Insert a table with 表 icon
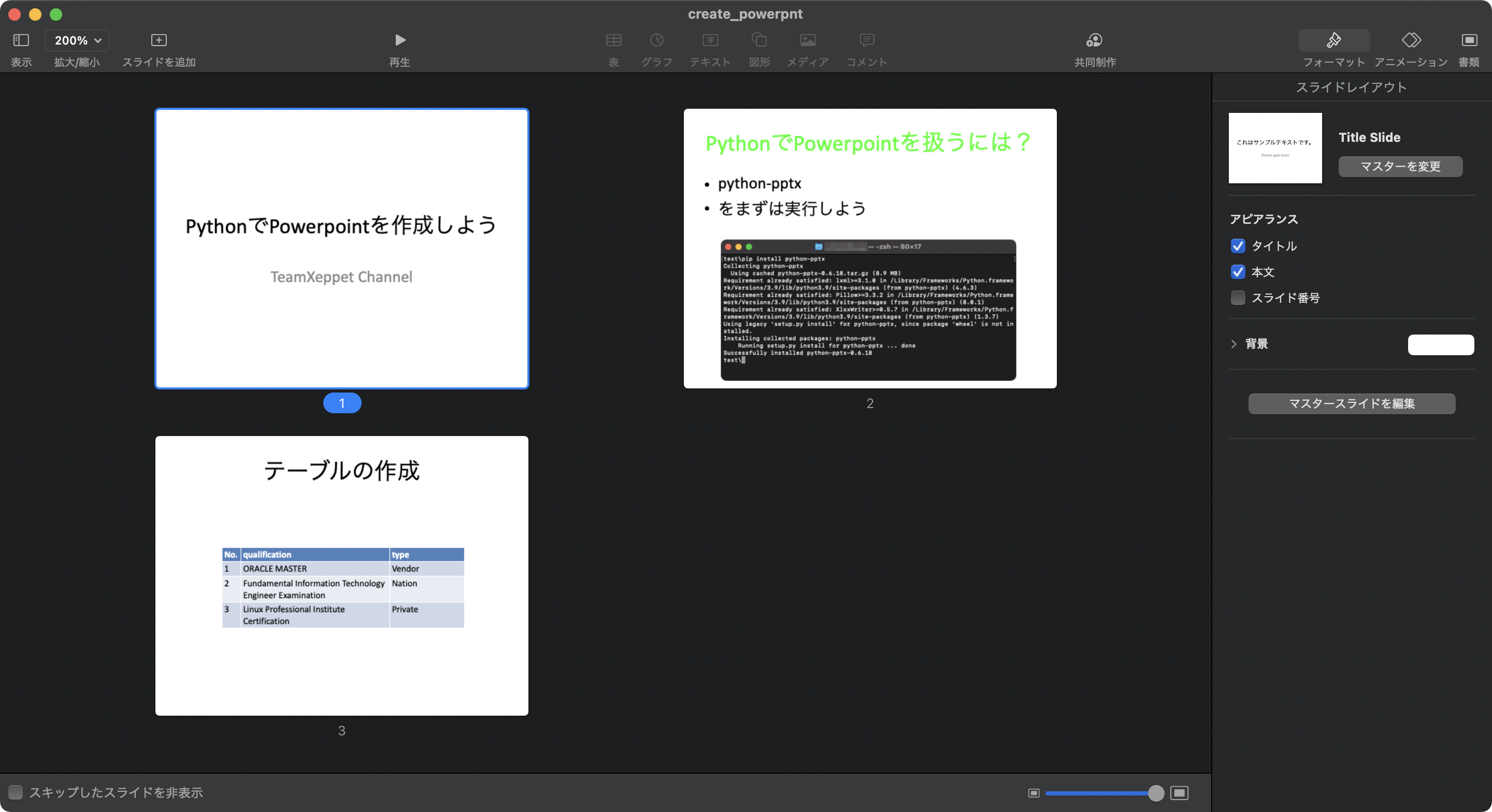 [613, 40]
